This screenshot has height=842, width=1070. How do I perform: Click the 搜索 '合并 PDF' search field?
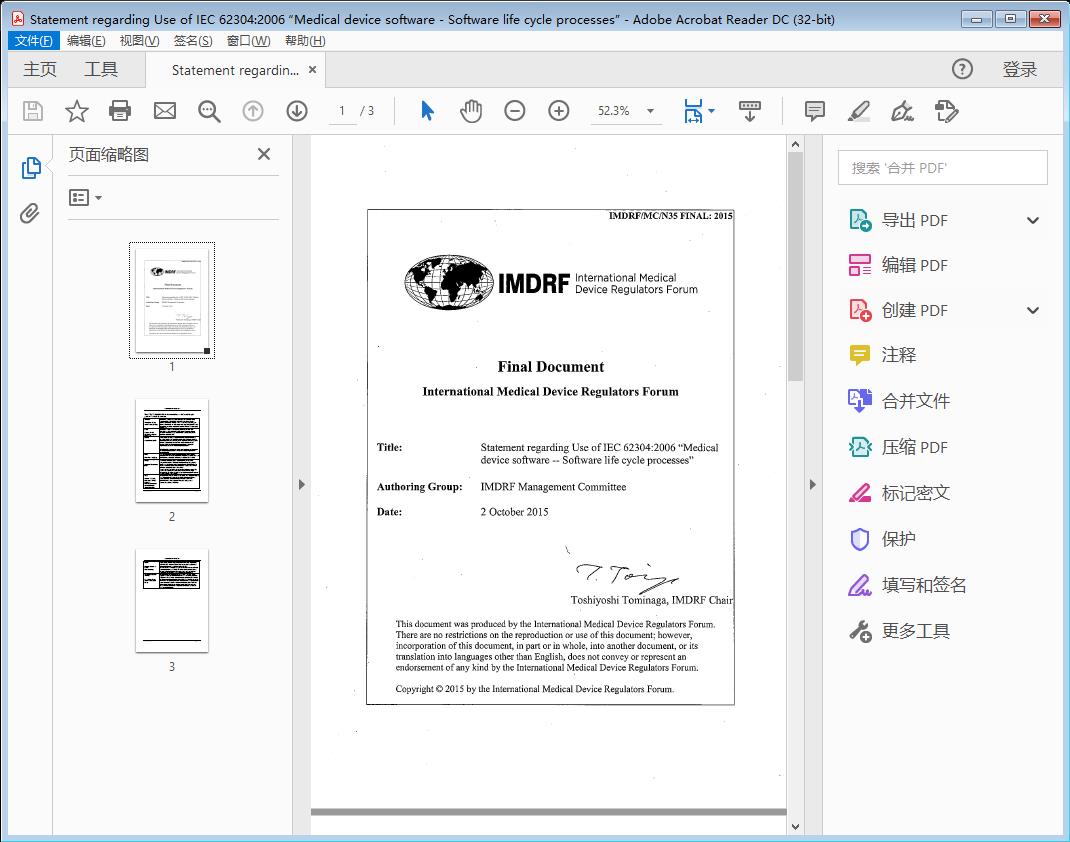click(x=942, y=168)
